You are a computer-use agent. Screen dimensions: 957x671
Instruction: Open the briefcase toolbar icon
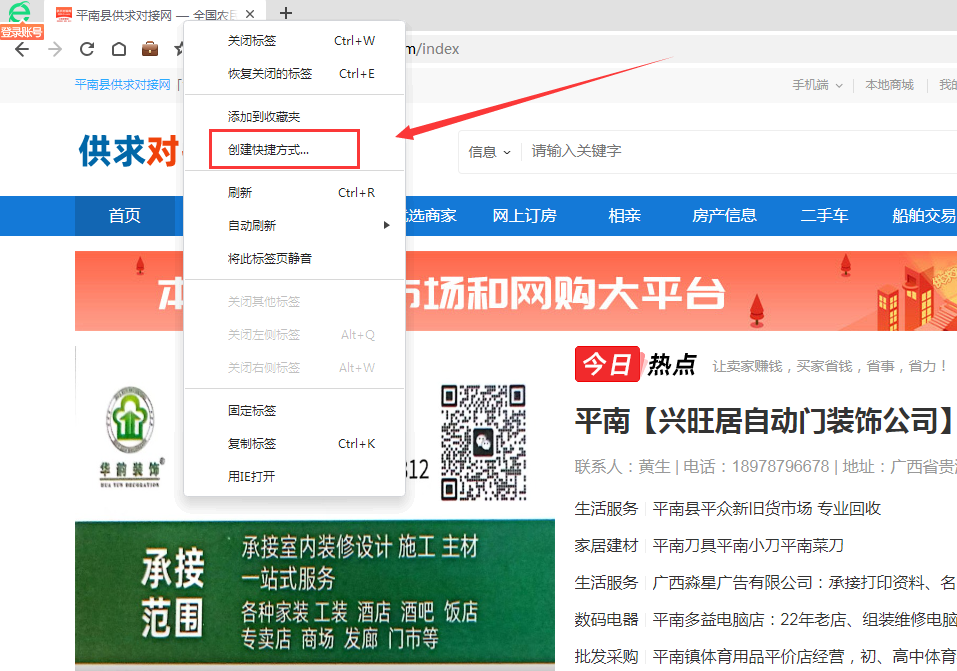(x=149, y=49)
